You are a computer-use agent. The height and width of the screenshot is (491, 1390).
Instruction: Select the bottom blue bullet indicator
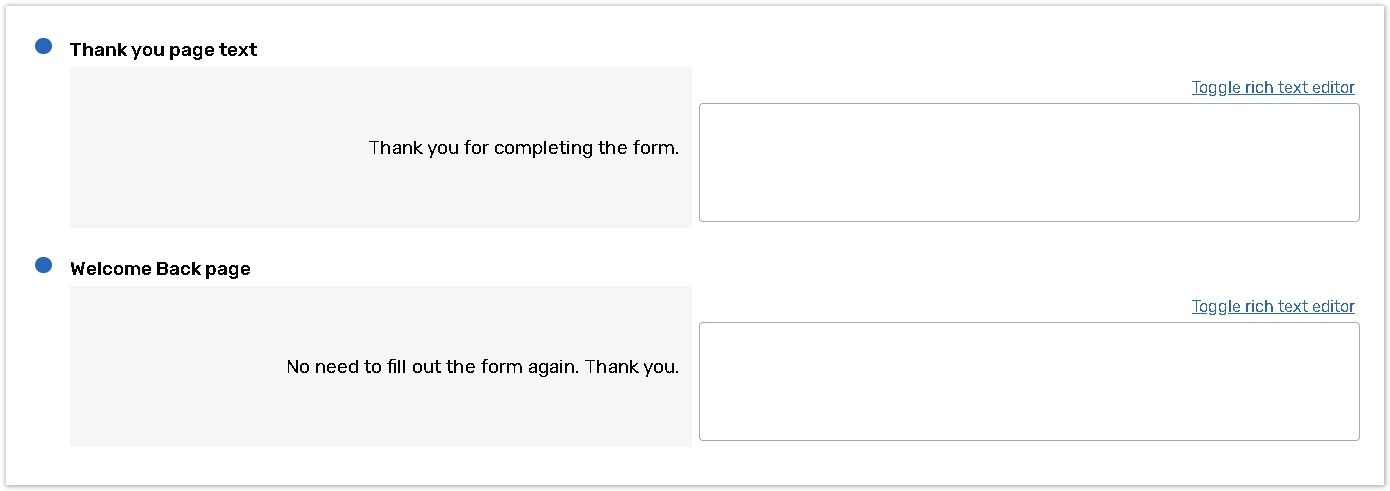pos(43,265)
